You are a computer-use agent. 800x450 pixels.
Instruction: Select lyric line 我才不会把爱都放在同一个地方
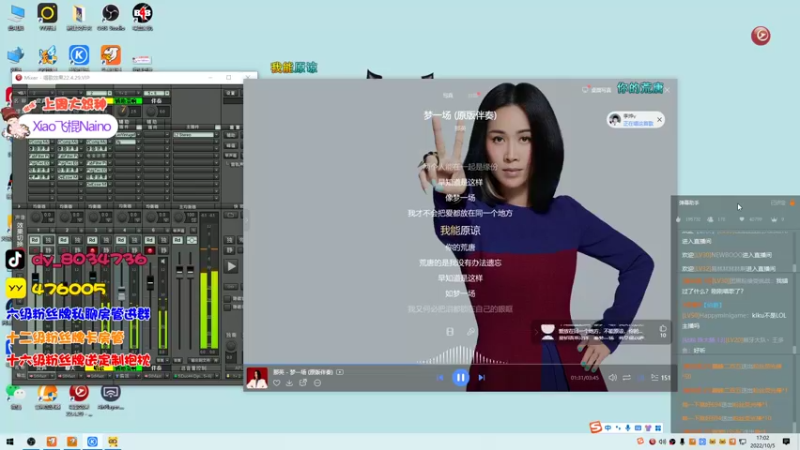pos(460,213)
